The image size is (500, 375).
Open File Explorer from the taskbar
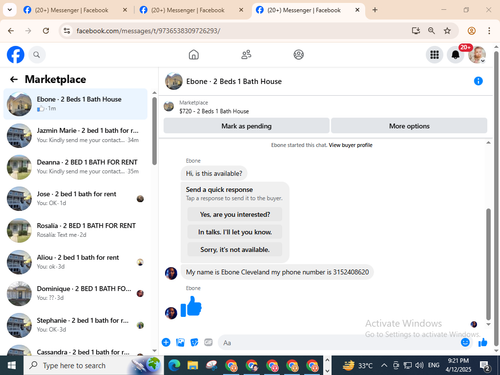[193, 366]
